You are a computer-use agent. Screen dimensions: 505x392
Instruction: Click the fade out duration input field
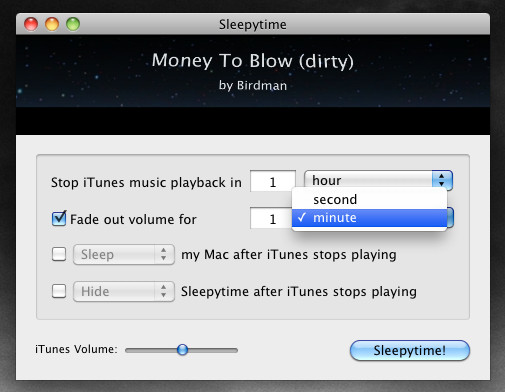[271, 218]
